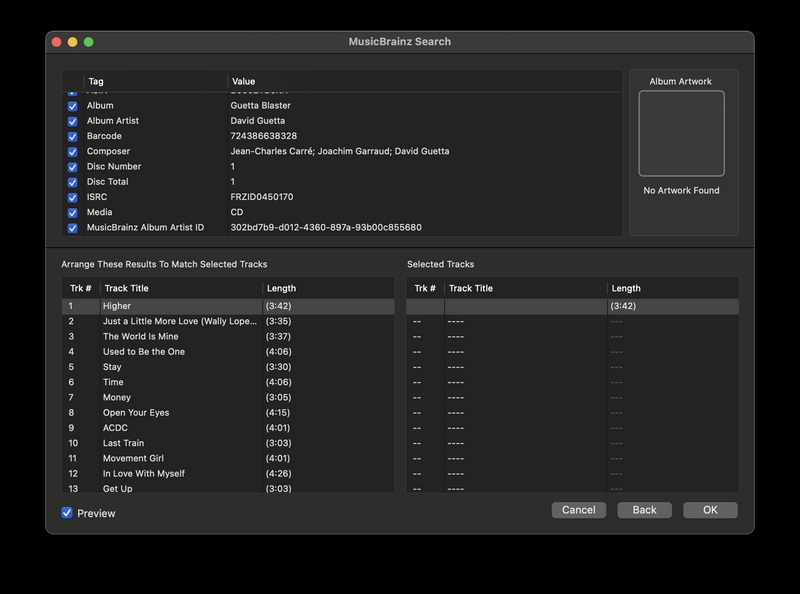
Task: Select In Love With Myself track
Action: (x=228, y=474)
